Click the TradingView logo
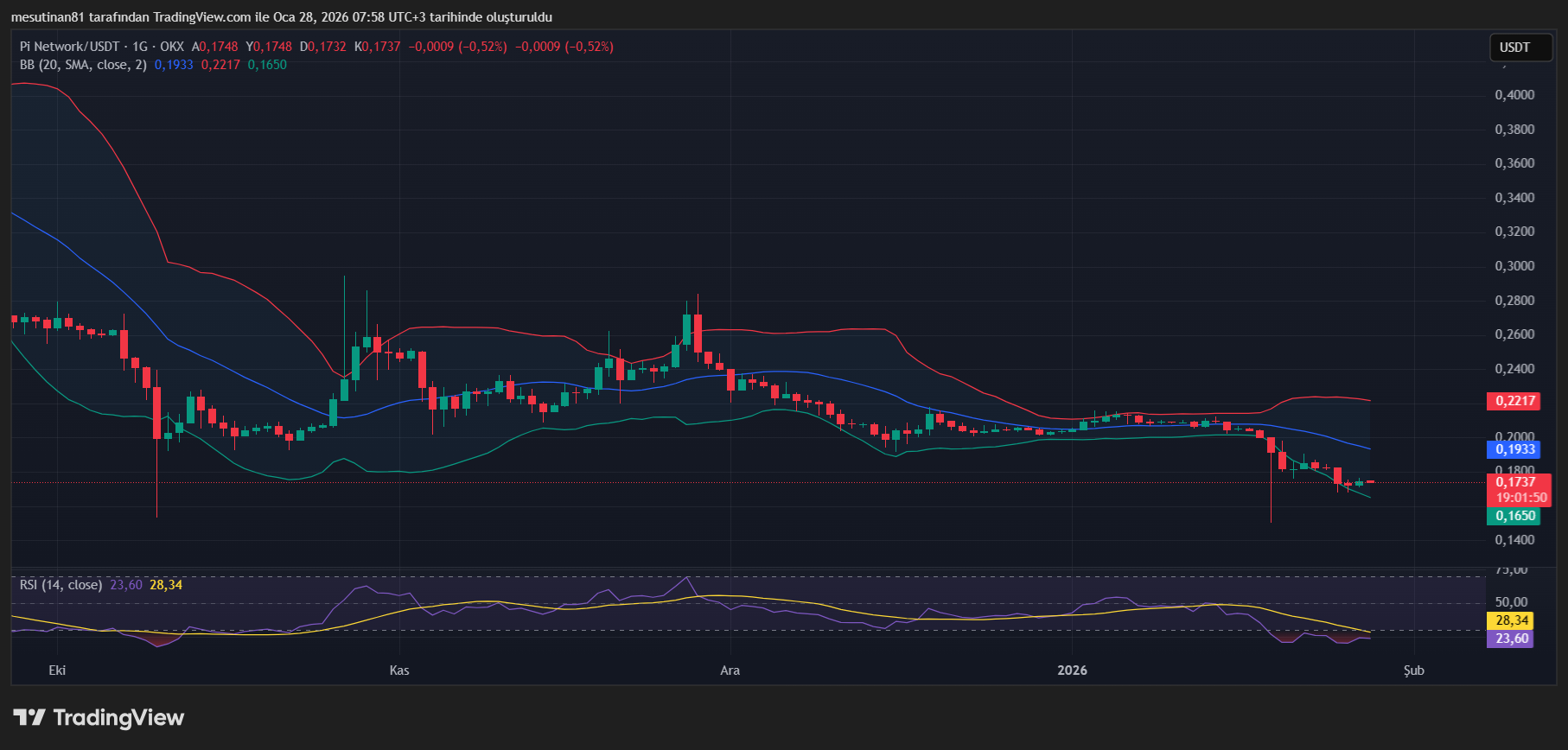This screenshot has width=1568, height=750. pos(99,717)
